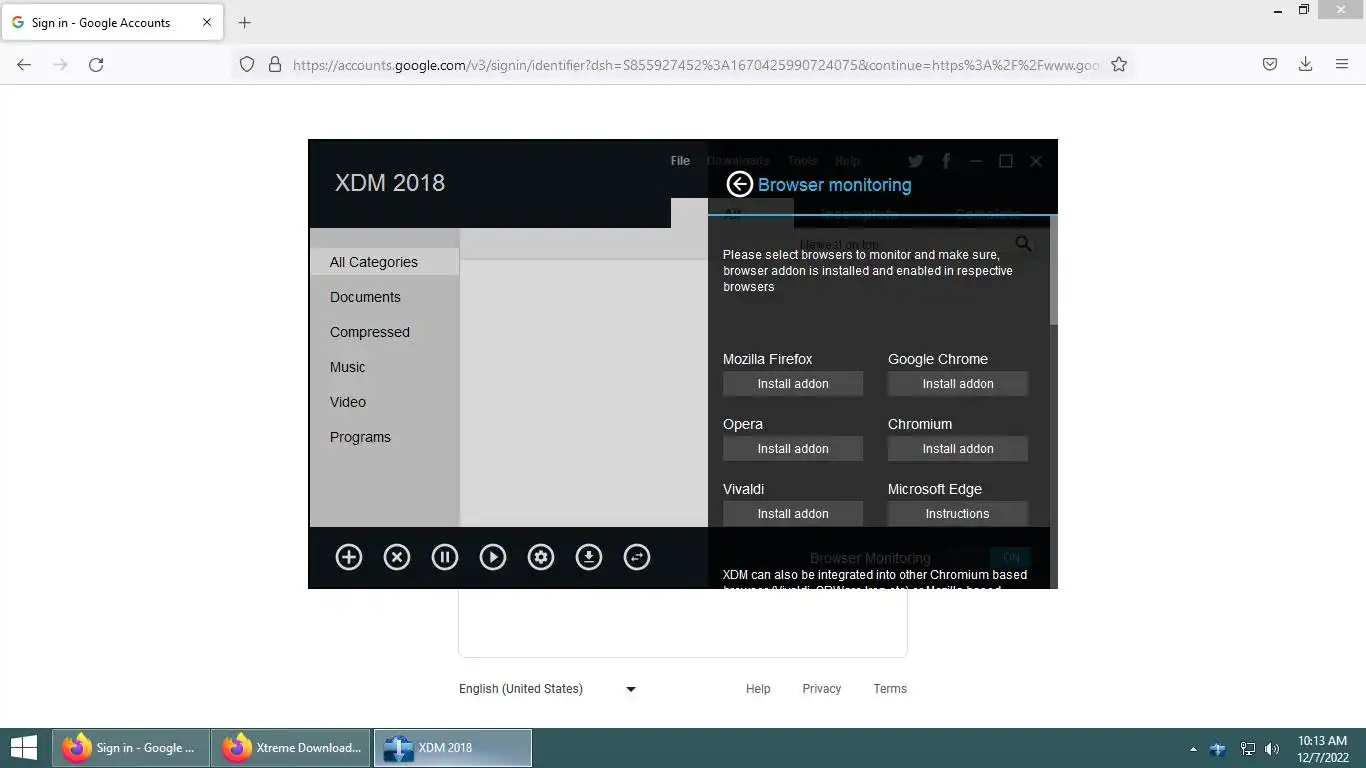Open the taskbar clock showing 10:13 AM
The image size is (1366, 768).
tap(1322, 748)
